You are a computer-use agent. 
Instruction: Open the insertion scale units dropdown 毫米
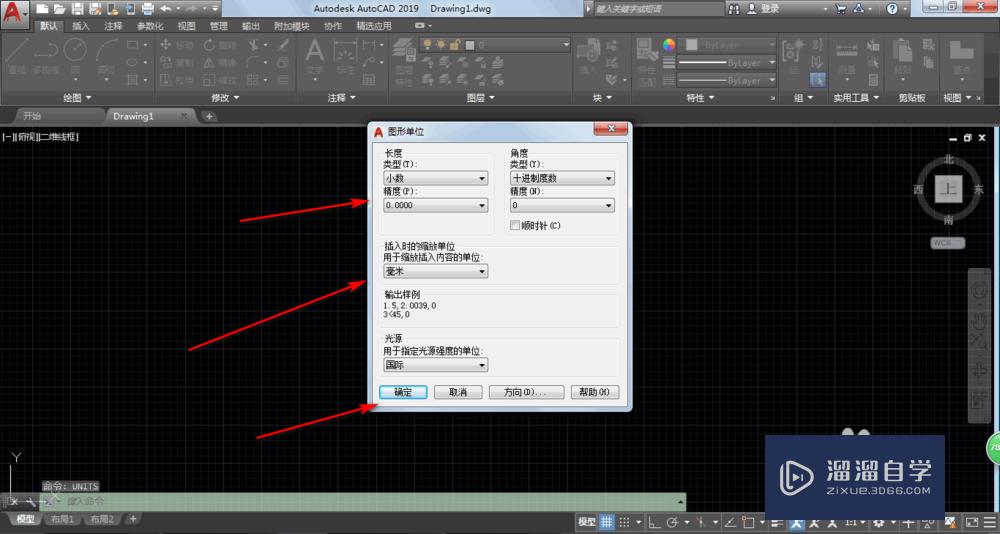click(436, 271)
